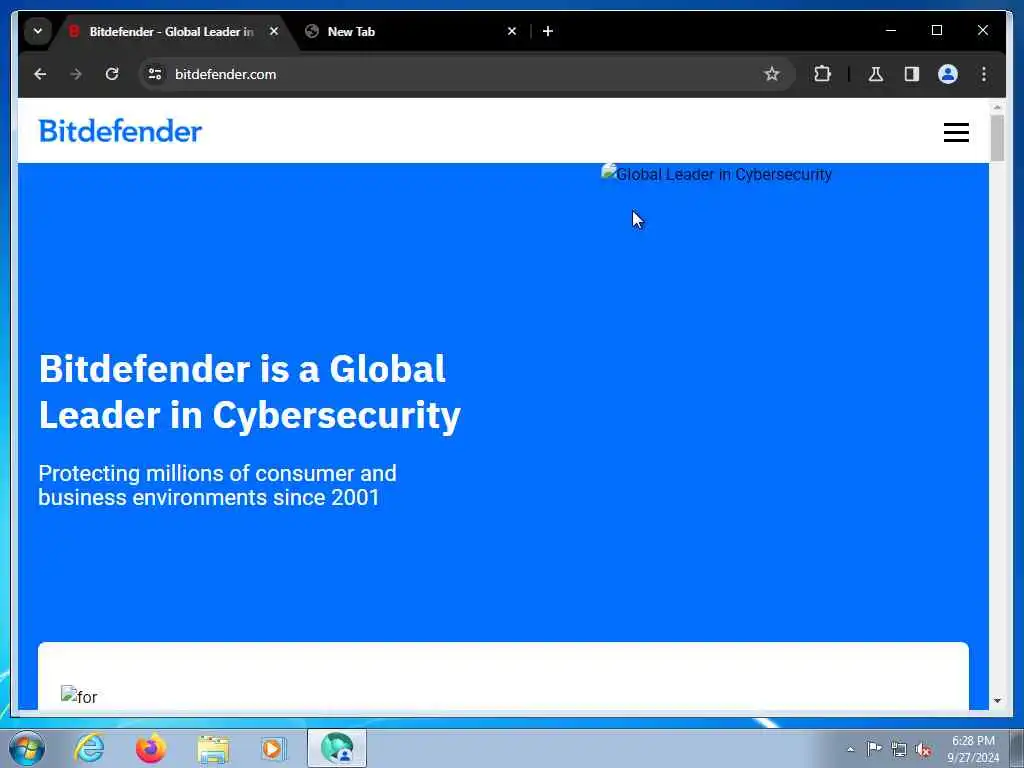This screenshot has height=768, width=1024.
Task: Click the Bitdefender logo
Action: tap(120, 131)
